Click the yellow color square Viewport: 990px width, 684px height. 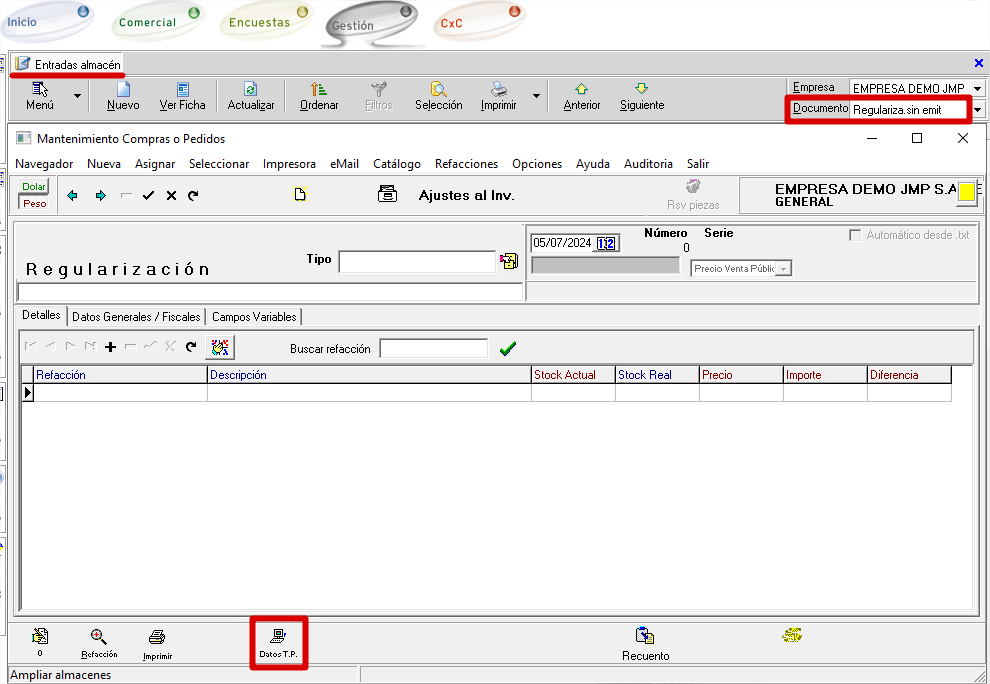click(x=966, y=194)
